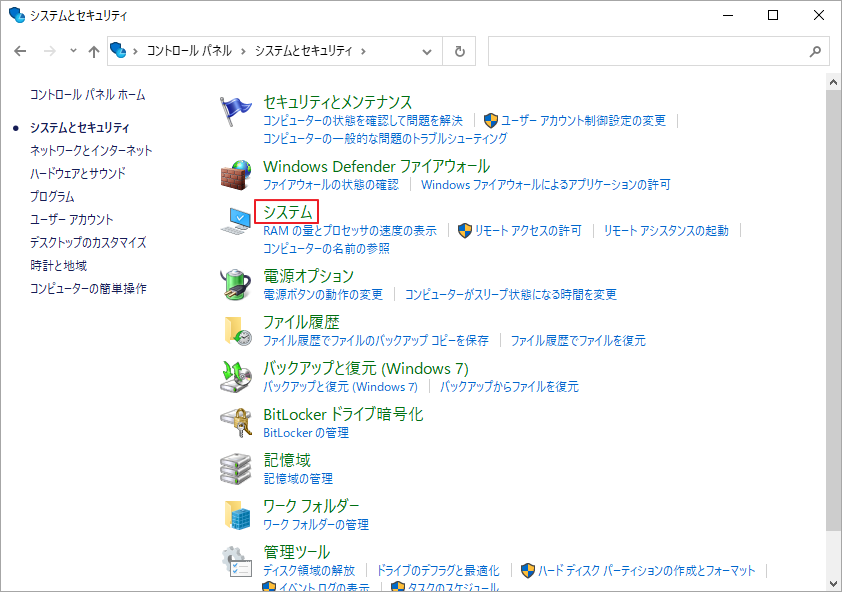
Task: Select コンピューターの簡単操作 in the sidebar
Action: [x=88, y=288]
